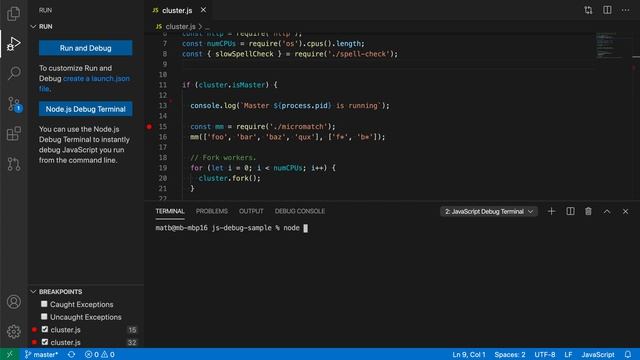640x360 pixels.
Task: Click the remote indicator in status bar
Action: (9, 354)
